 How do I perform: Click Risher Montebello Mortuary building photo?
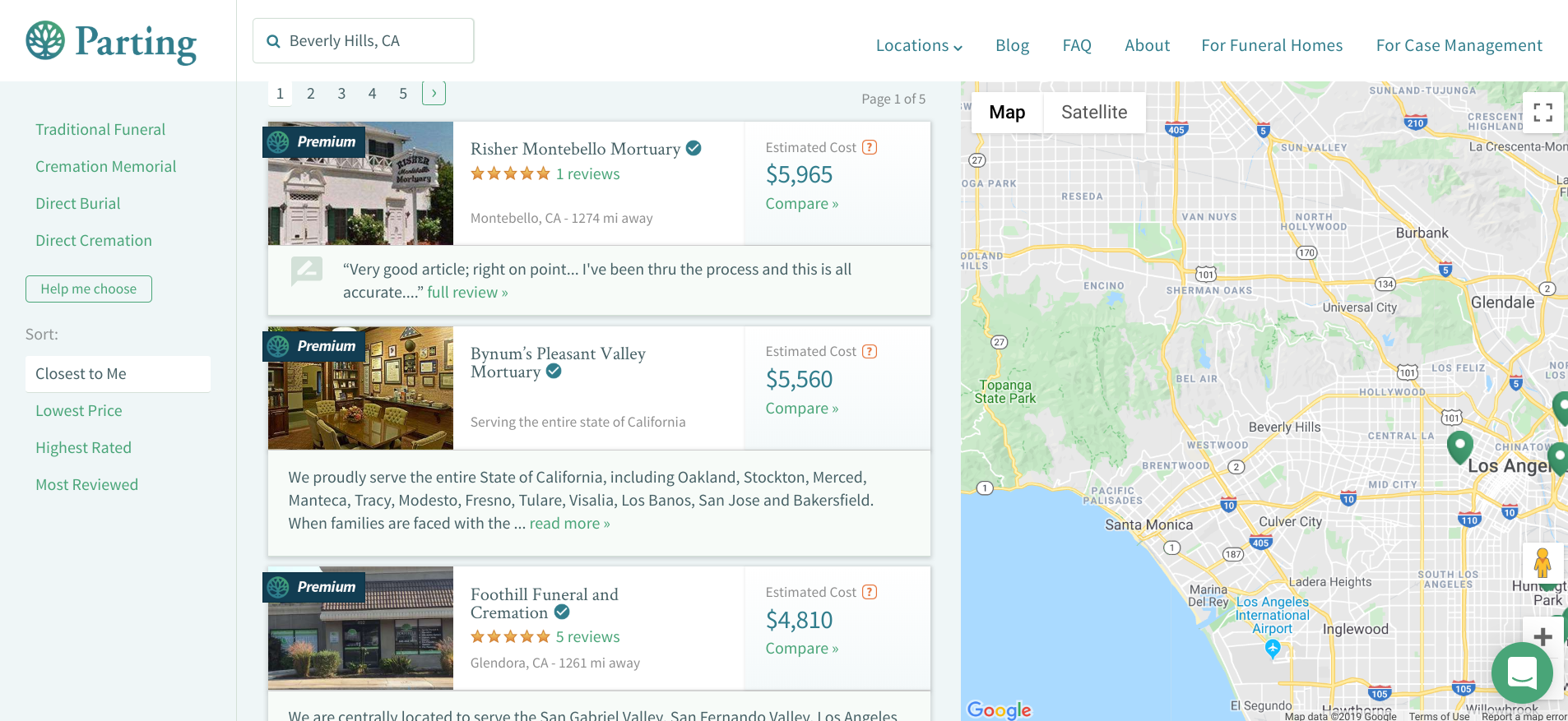click(360, 183)
